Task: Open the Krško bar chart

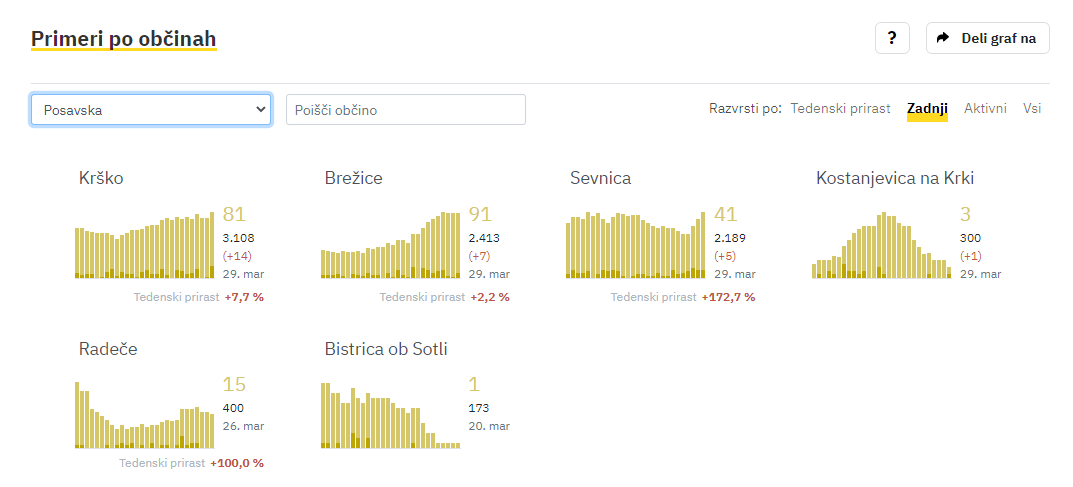Action: pos(144,244)
